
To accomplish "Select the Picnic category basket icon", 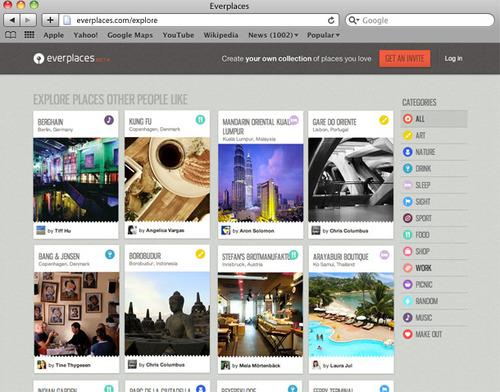I will [x=407, y=284].
